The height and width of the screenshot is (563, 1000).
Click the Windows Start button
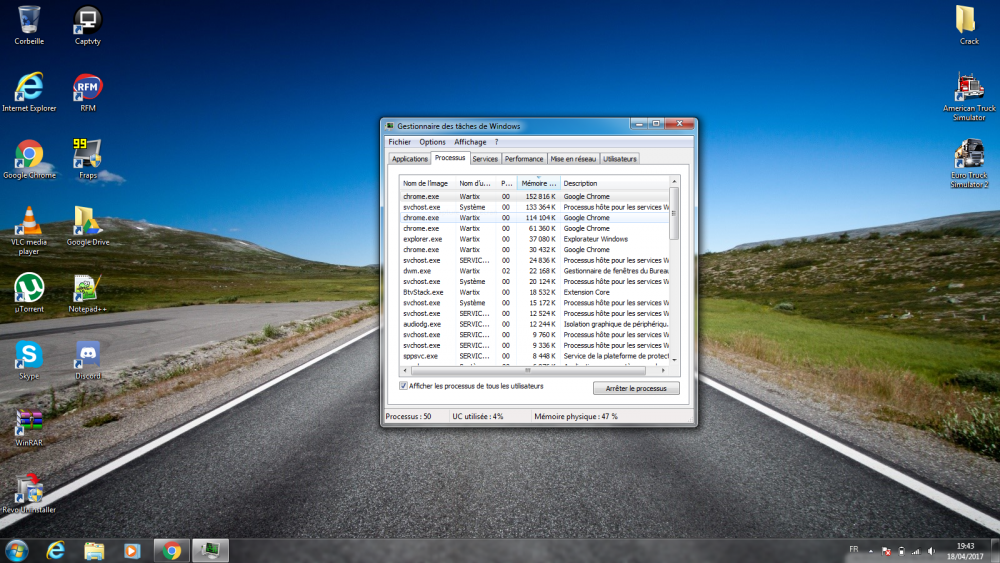[17, 550]
